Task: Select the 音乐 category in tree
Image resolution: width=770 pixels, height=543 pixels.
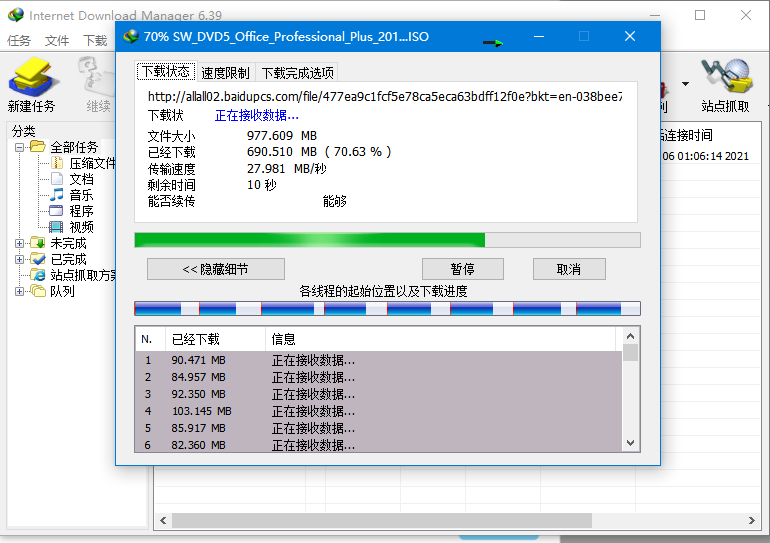Action: [x=81, y=195]
